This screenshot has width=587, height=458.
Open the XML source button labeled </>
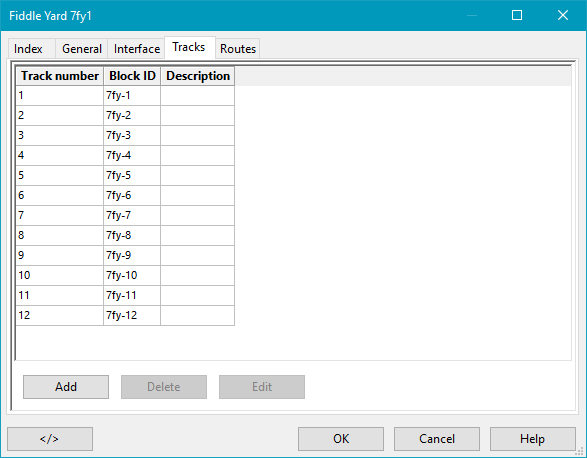pos(50,439)
